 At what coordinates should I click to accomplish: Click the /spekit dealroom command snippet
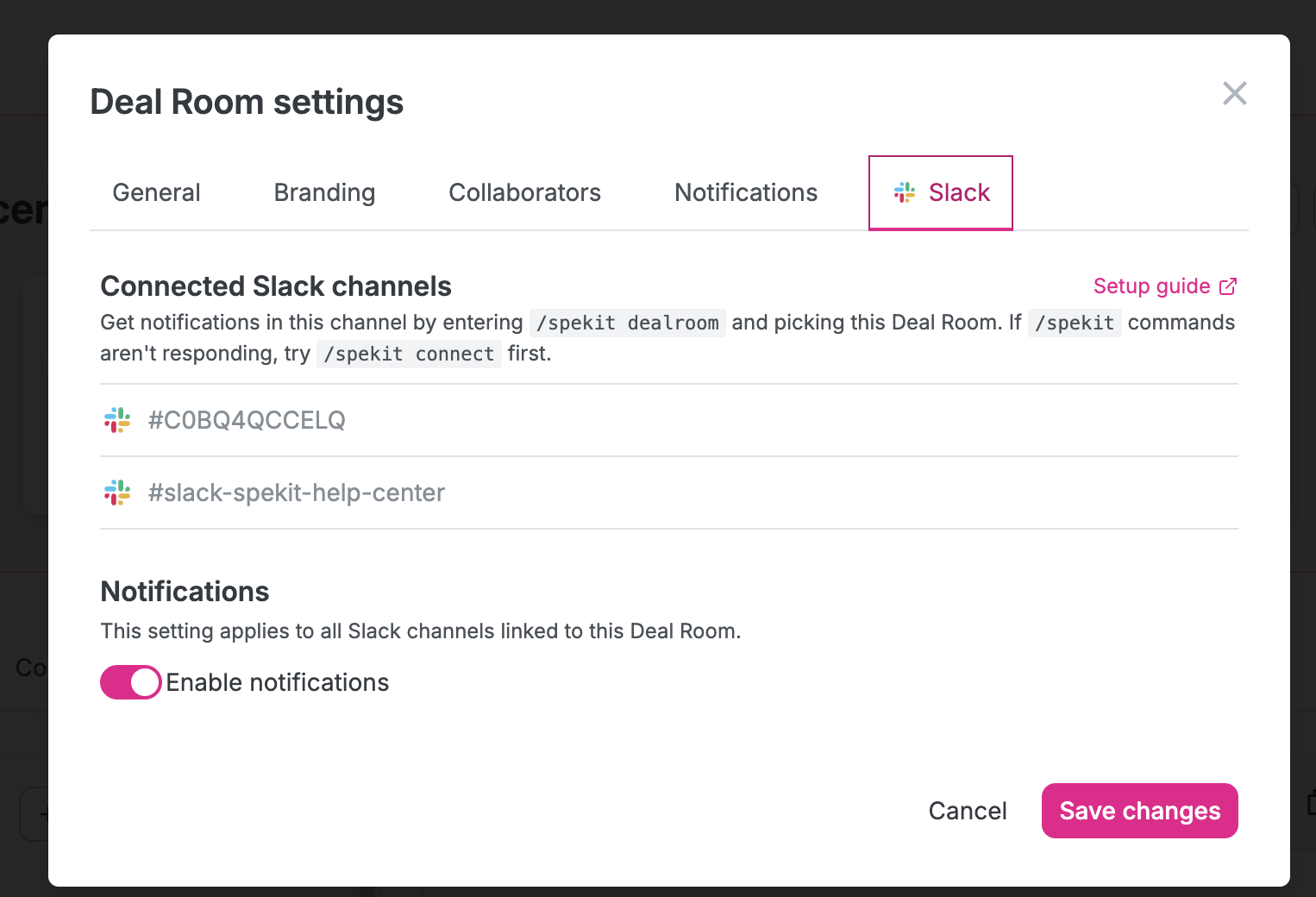coord(628,323)
